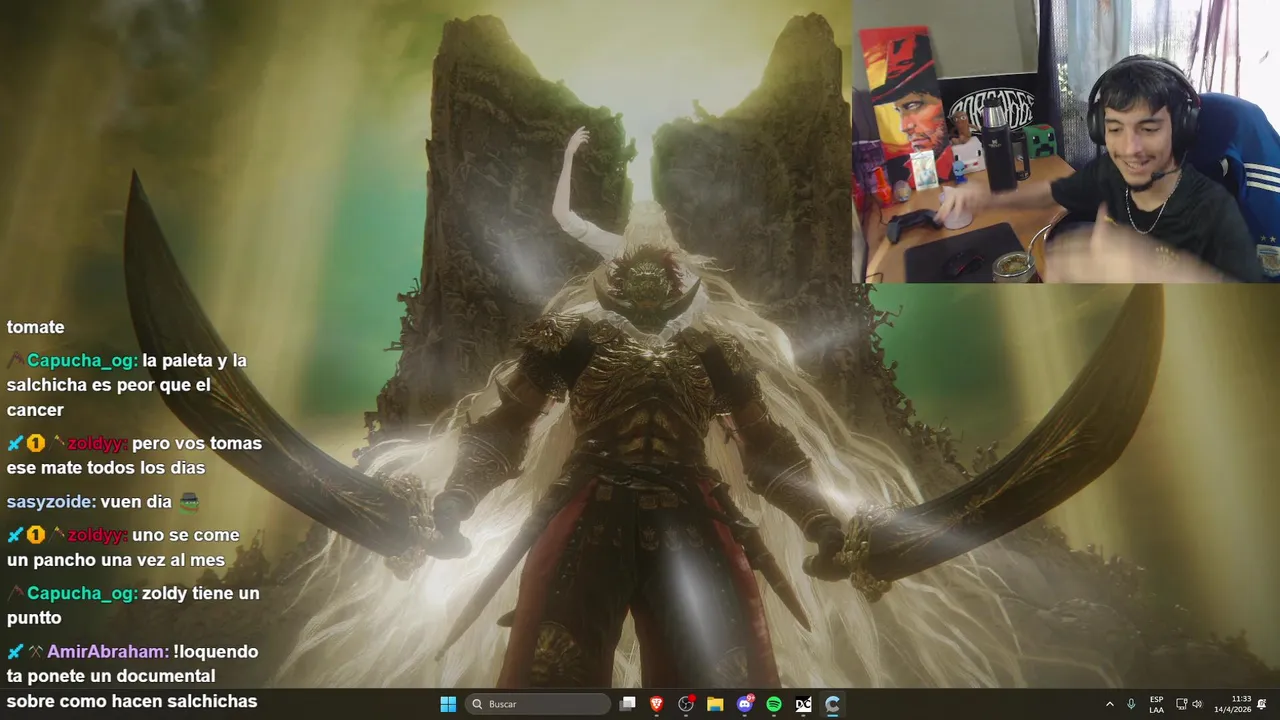Screen dimensions: 1280x720
Task: Open Task View from the taskbar
Action: click(x=627, y=704)
